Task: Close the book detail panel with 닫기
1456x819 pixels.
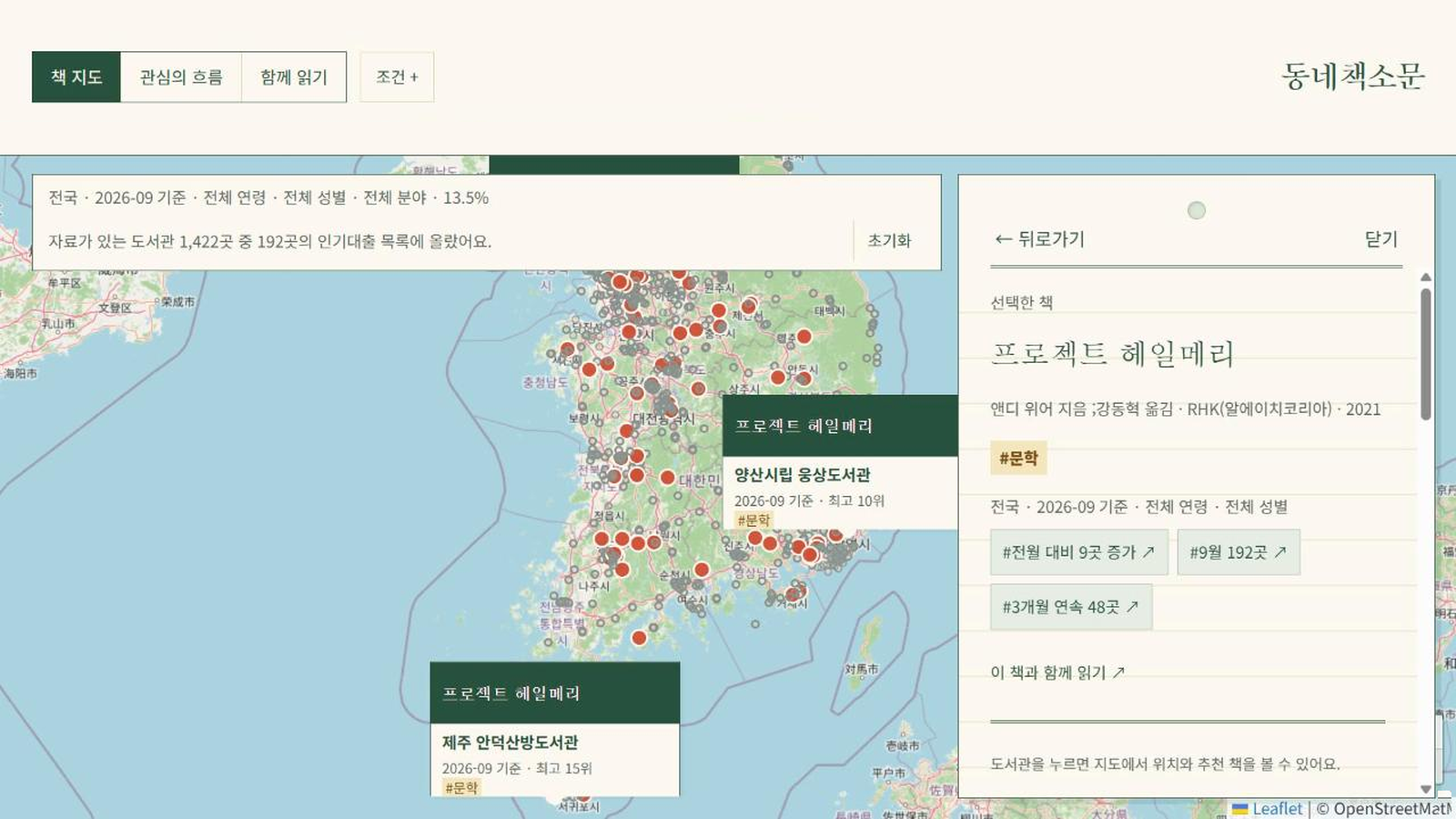Action: tap(1380, 238)
